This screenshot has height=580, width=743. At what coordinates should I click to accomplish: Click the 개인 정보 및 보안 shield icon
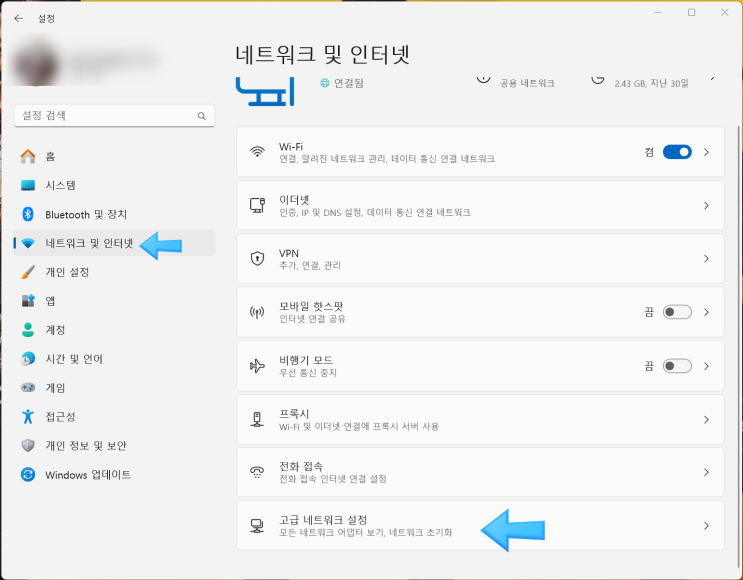coord(28,445)
